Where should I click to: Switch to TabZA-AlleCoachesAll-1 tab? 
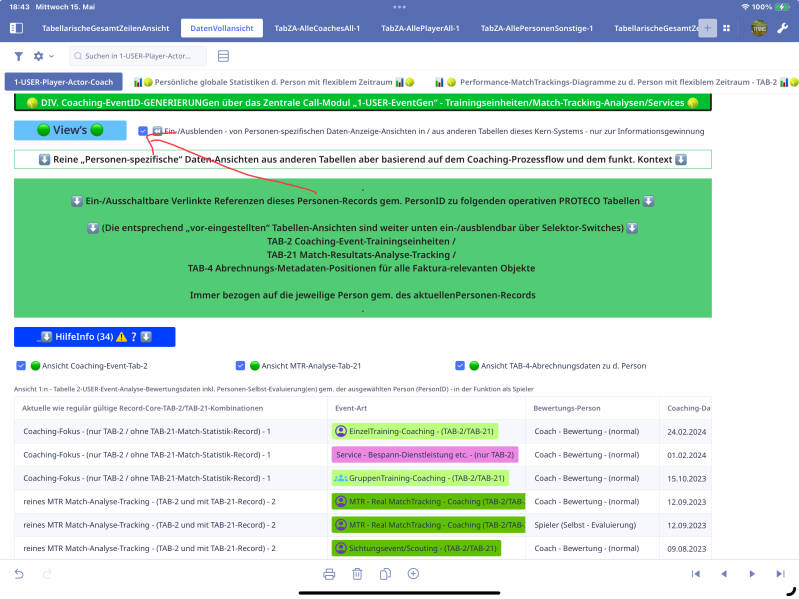(x=317, y=28)
